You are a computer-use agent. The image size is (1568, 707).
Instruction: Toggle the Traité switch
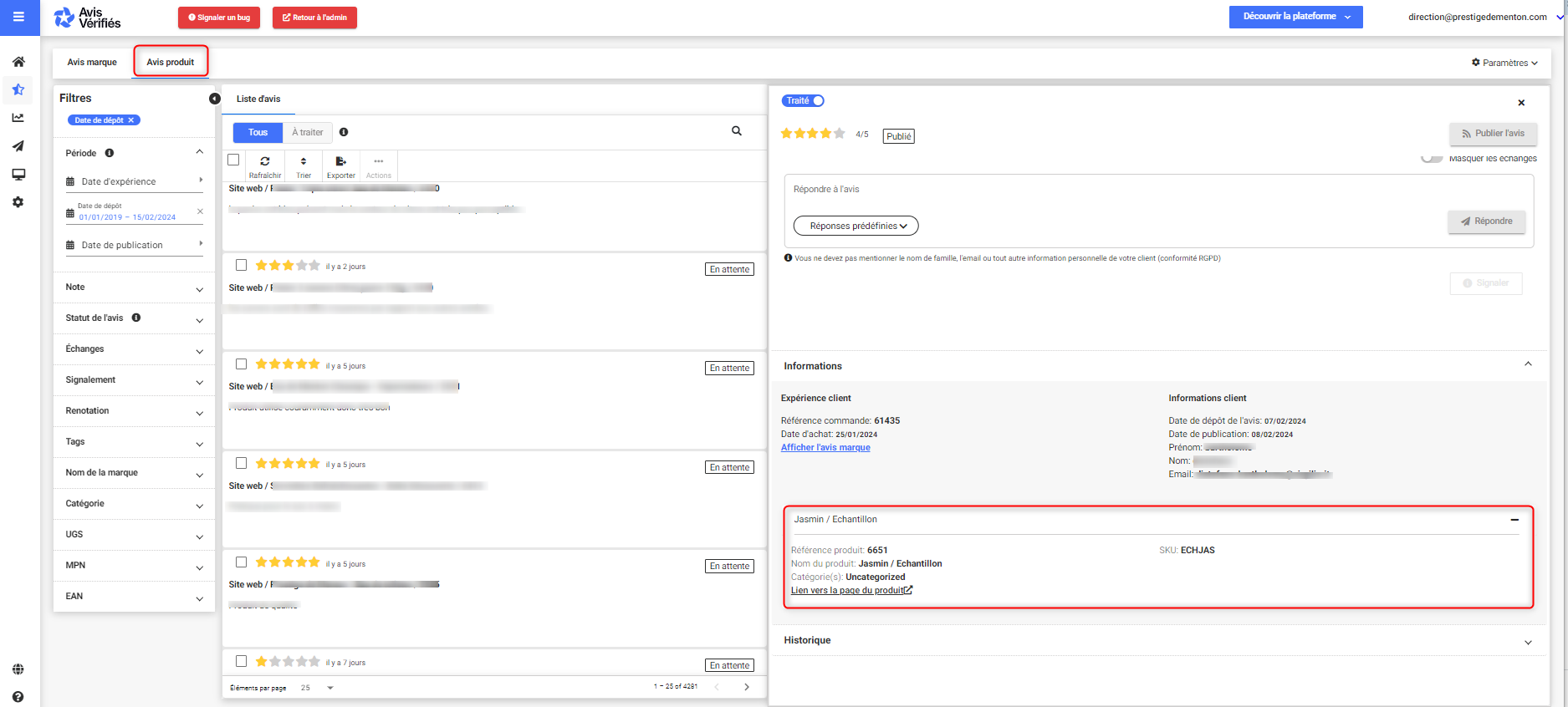[817, 101]
